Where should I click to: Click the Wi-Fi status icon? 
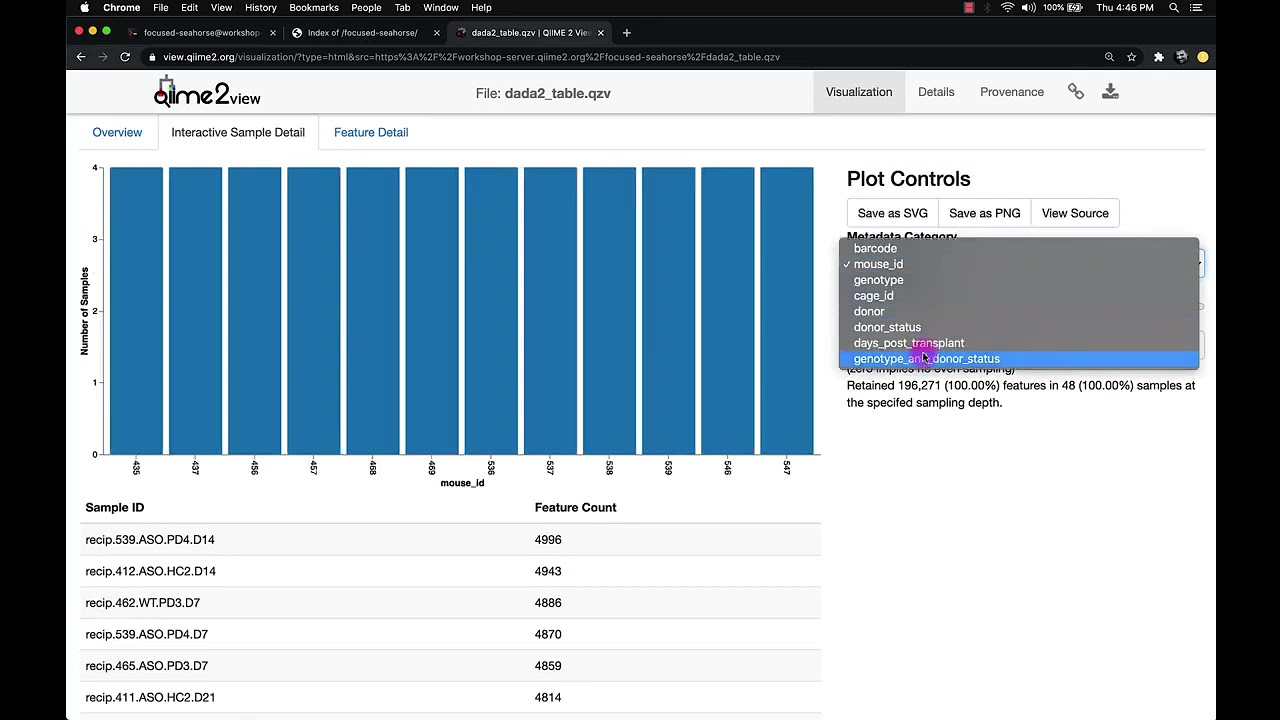point(1007,8)
